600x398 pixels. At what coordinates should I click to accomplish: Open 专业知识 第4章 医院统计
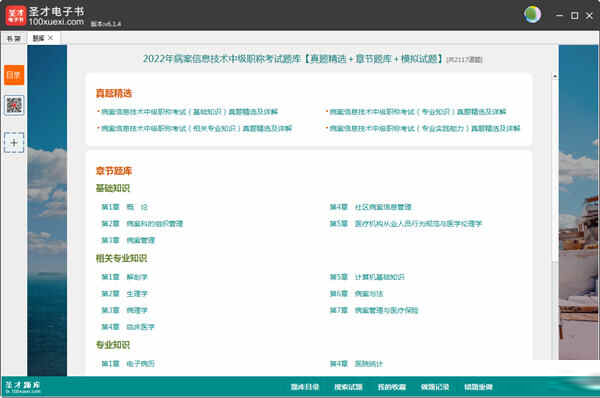[x=356, y=364]
